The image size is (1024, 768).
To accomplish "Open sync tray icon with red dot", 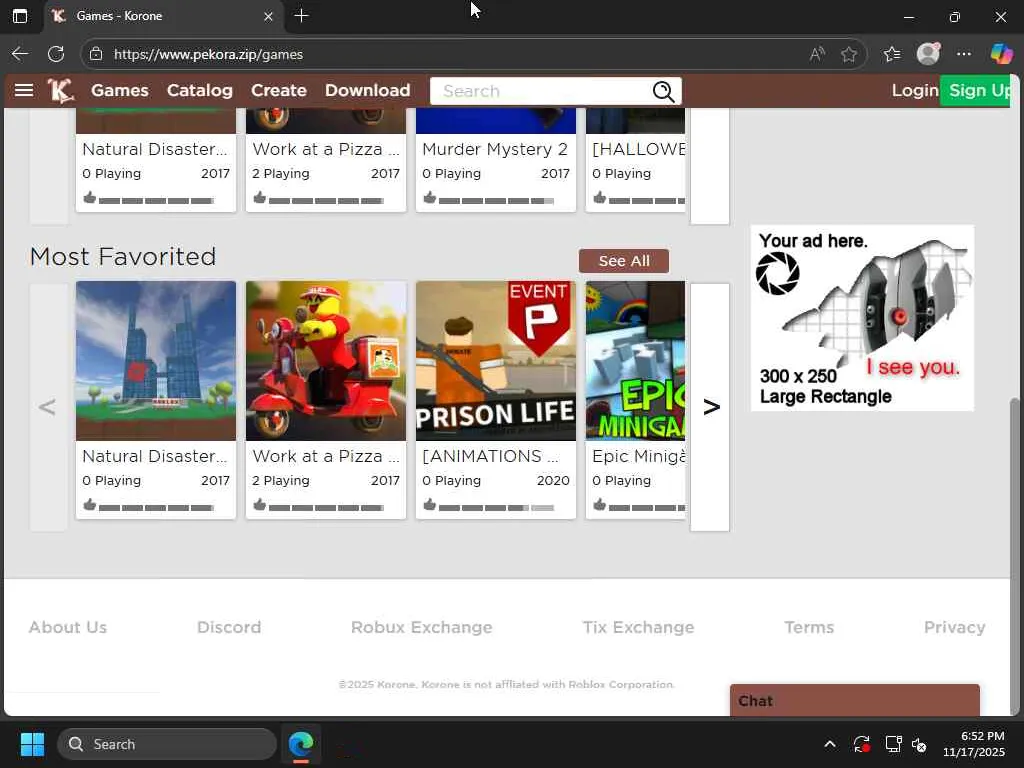I will point(861,744).
